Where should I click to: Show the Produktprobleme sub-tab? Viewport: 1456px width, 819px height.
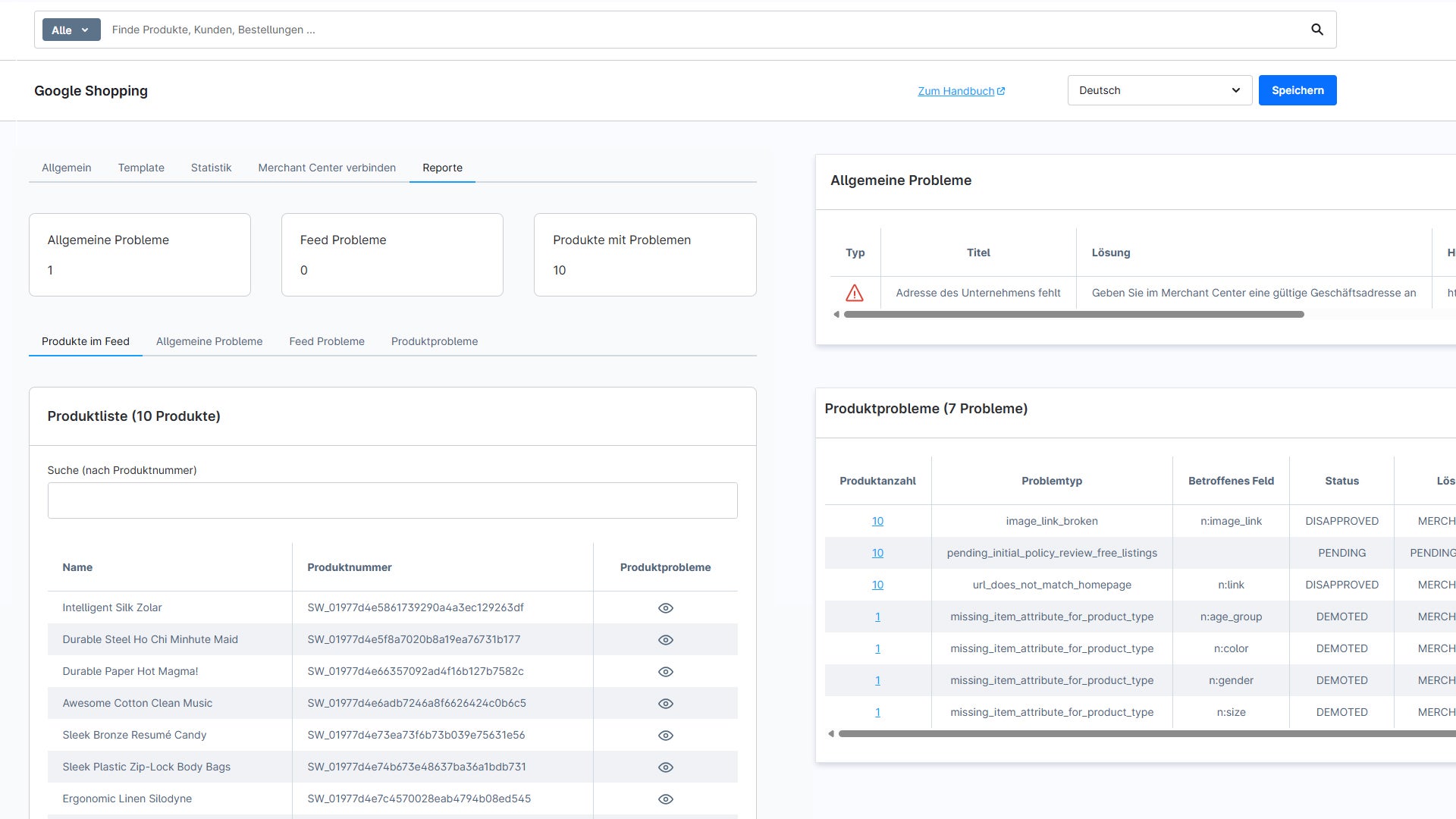click(435, 341)
